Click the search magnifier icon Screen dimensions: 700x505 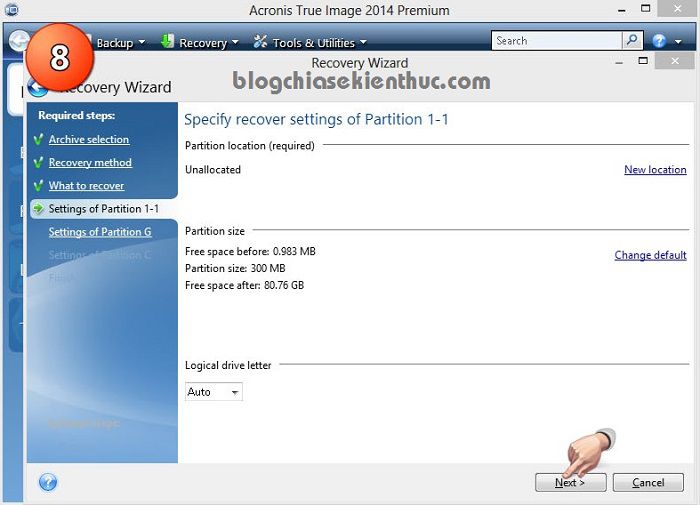[632, 41]
